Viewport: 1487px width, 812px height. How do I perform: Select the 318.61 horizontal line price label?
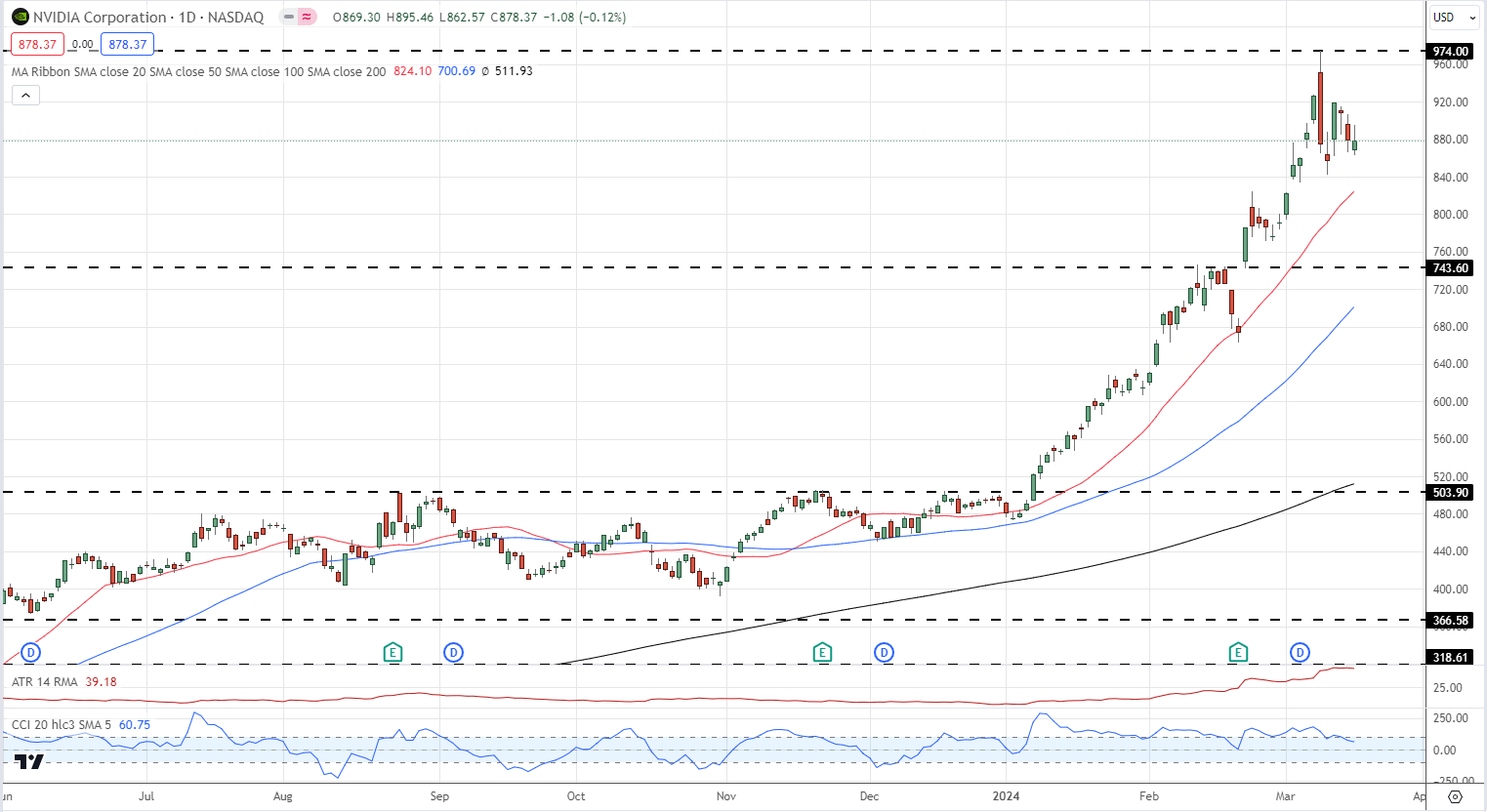1450,657
